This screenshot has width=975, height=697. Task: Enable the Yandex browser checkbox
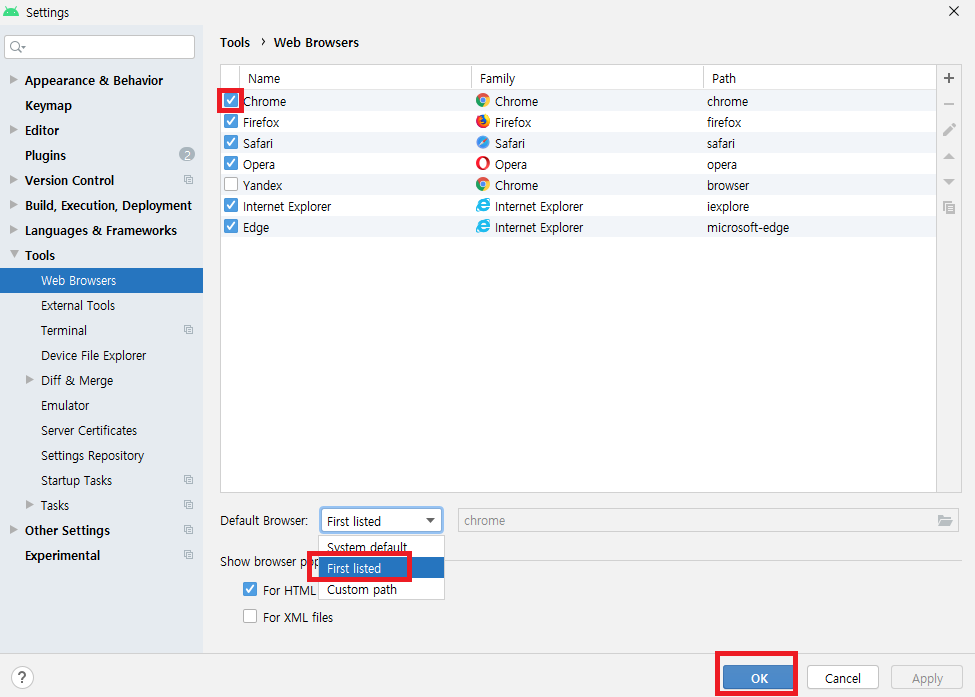click(x=231, y=185)
